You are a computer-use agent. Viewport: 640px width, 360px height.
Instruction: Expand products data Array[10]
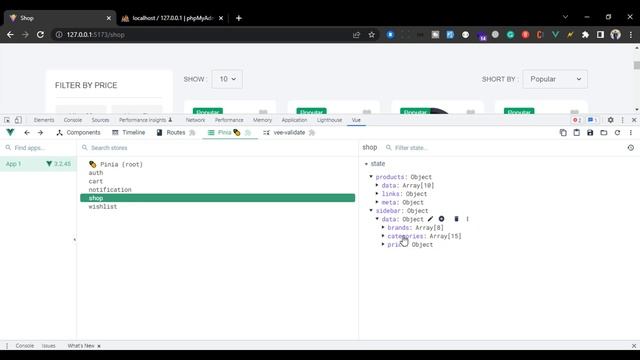[377, 185]
